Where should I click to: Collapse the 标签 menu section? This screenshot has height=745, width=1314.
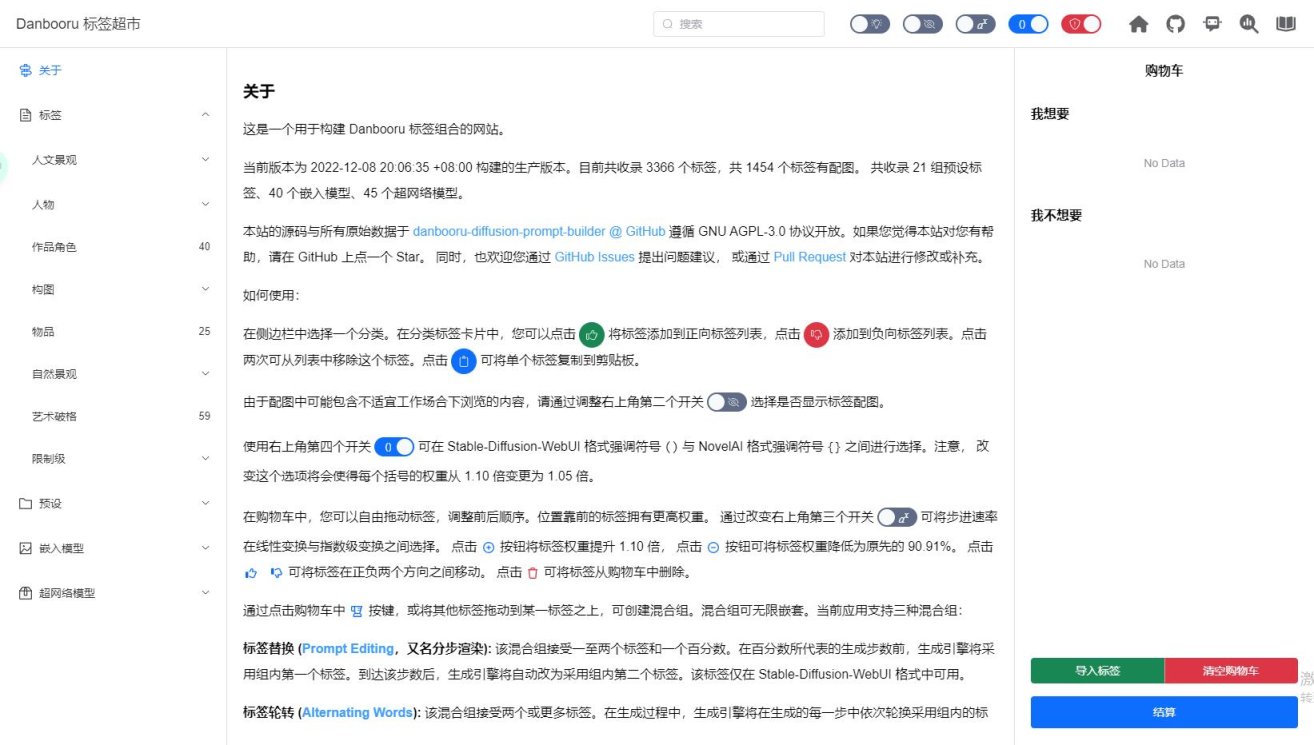(x=115, y=115)
